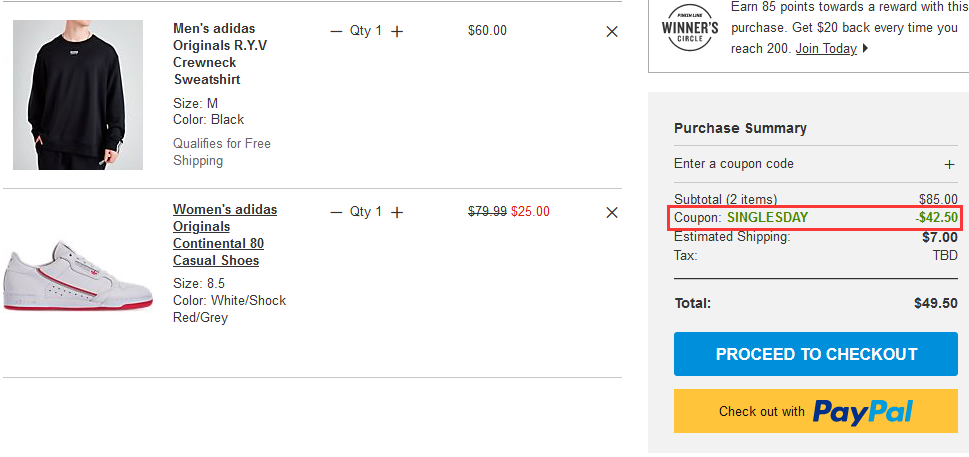This screenshot has height=457, width=969.
Task: Click the Qty 1 label for the shoes
Action: pyautogui.click(x=366, y=212)
